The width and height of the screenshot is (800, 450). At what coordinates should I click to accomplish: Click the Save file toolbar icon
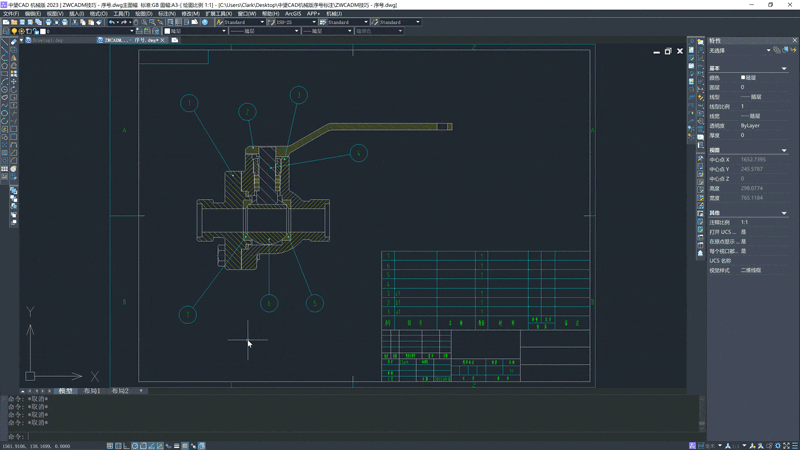23,22
